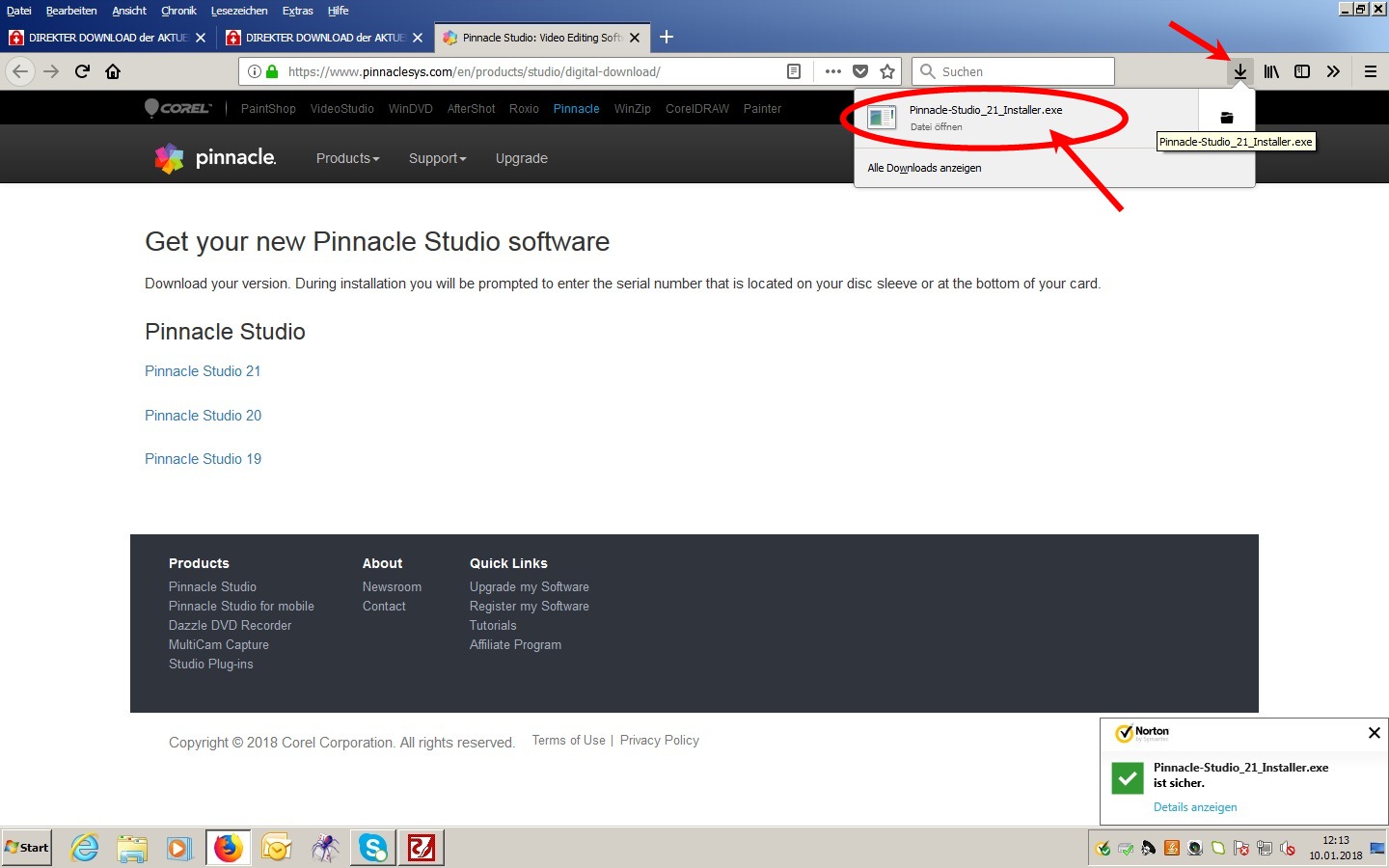Open VideoStudio link in Corel bar

point(341,109)
